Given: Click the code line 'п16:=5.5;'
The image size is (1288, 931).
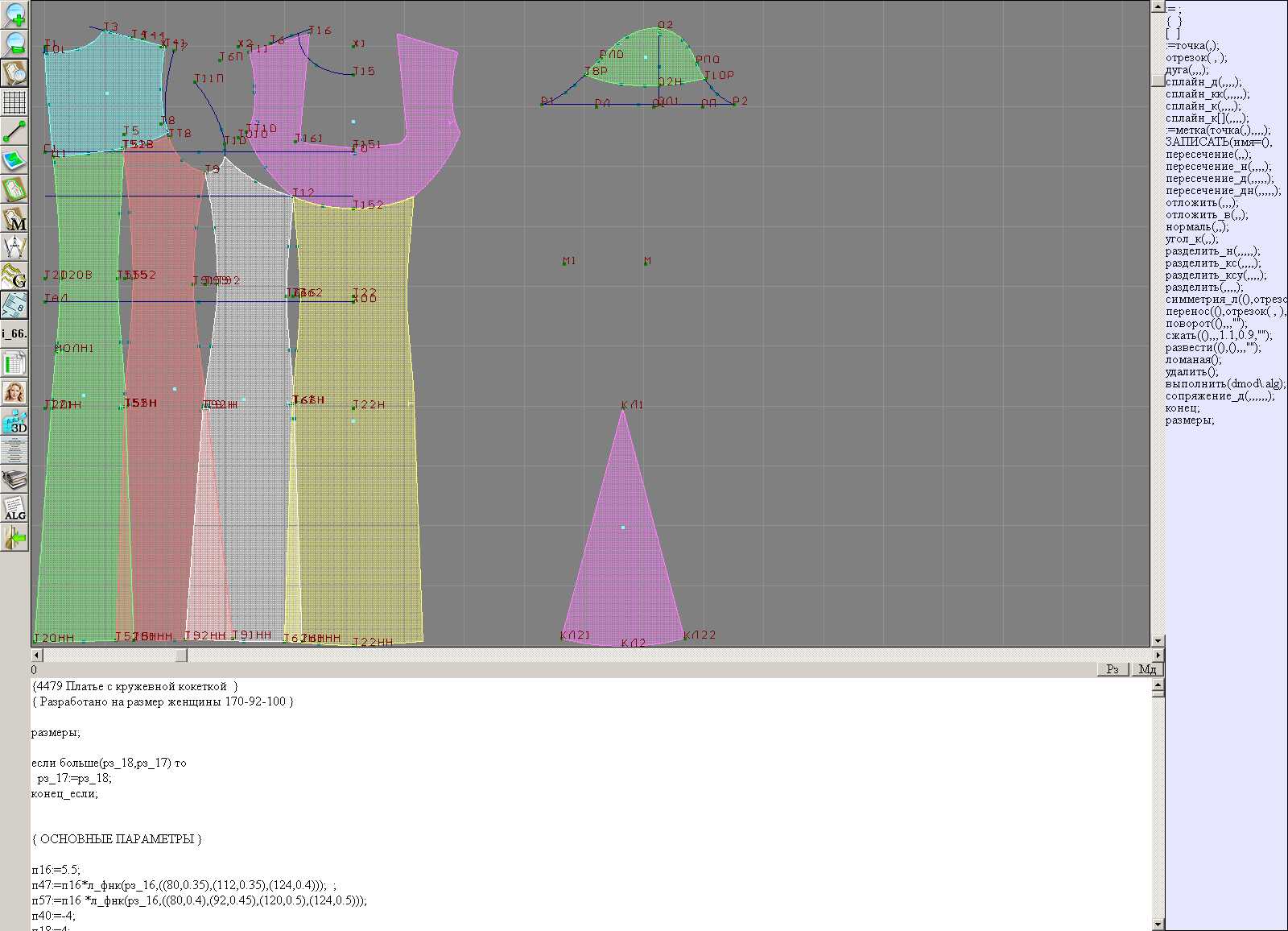Looking at the screenshot, I should click(x=56, y=870).
